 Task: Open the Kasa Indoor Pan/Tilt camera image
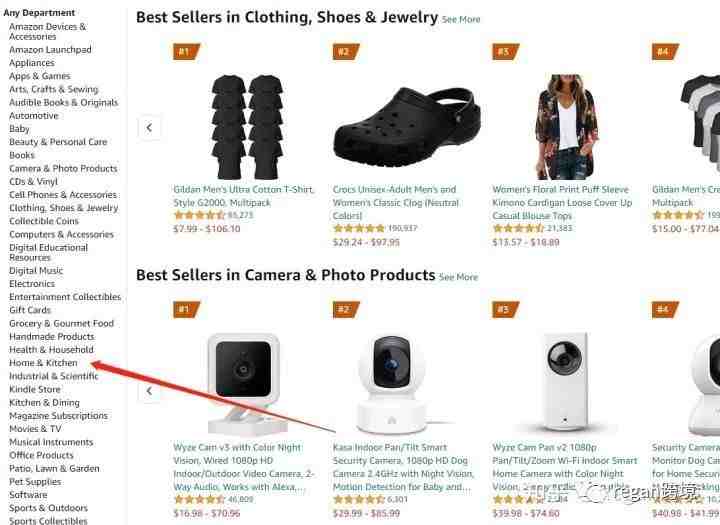point(393,384)
